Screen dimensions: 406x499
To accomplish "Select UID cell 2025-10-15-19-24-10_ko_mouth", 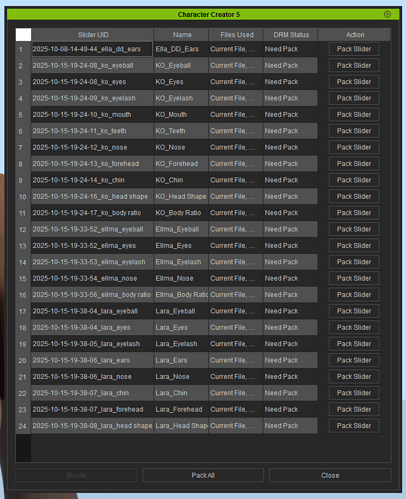I will 92,114.
